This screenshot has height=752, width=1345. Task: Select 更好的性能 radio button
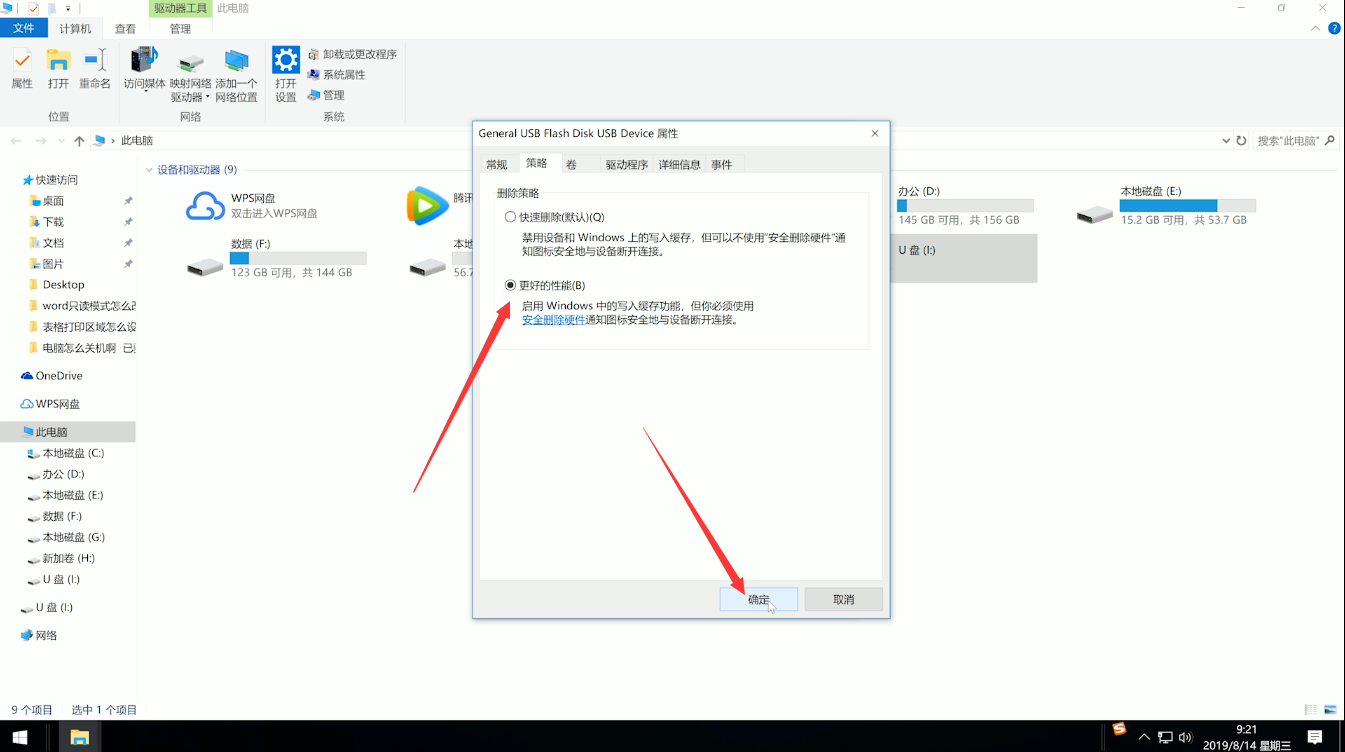[511, 285]
